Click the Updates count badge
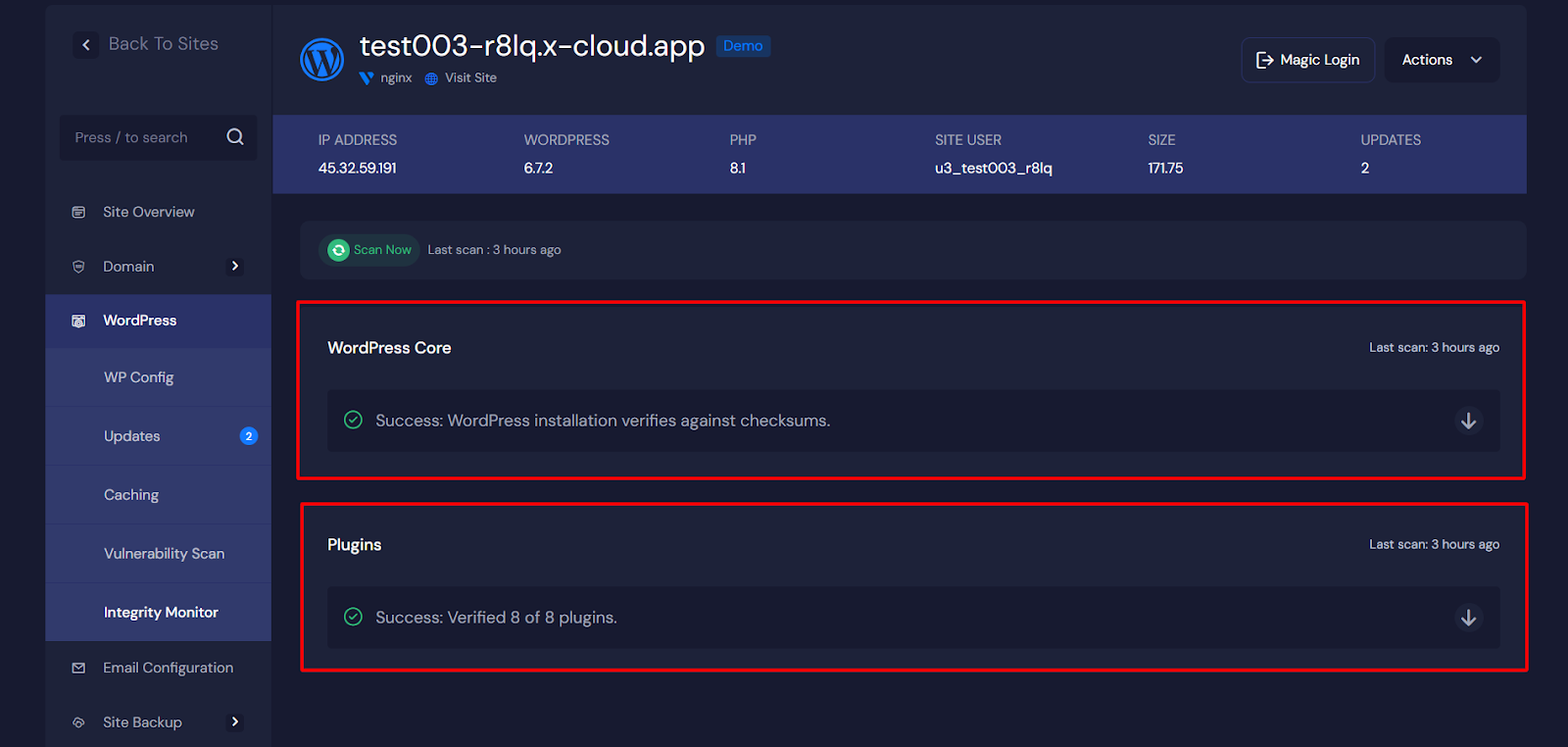This screenshot has width=1568, height=747. point(249,436)
